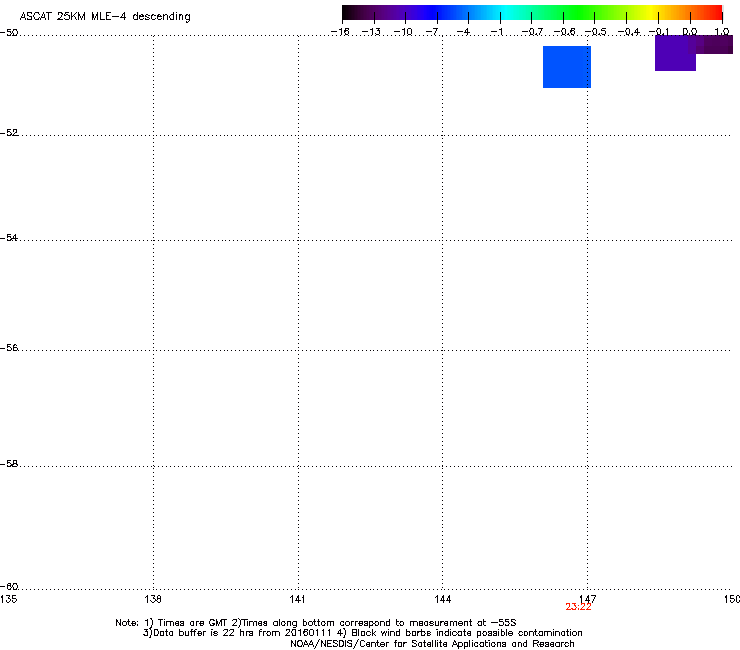
Task: Click the colorbar label -0.4
Action: coord(629,32)
